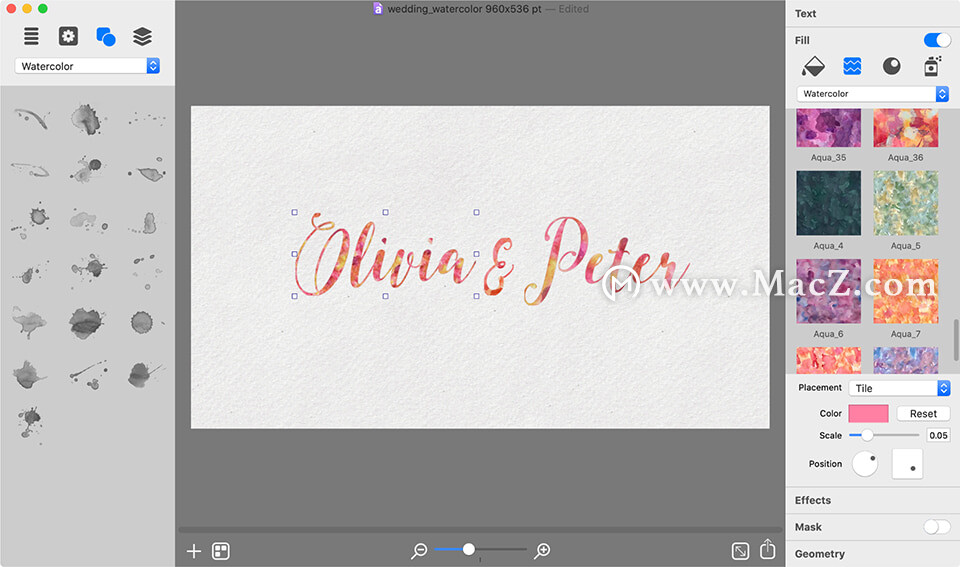The height and width of the screenshot is (567, 960).
Task: Adjust the texture Scale slider
Action: tap(884, 435)
